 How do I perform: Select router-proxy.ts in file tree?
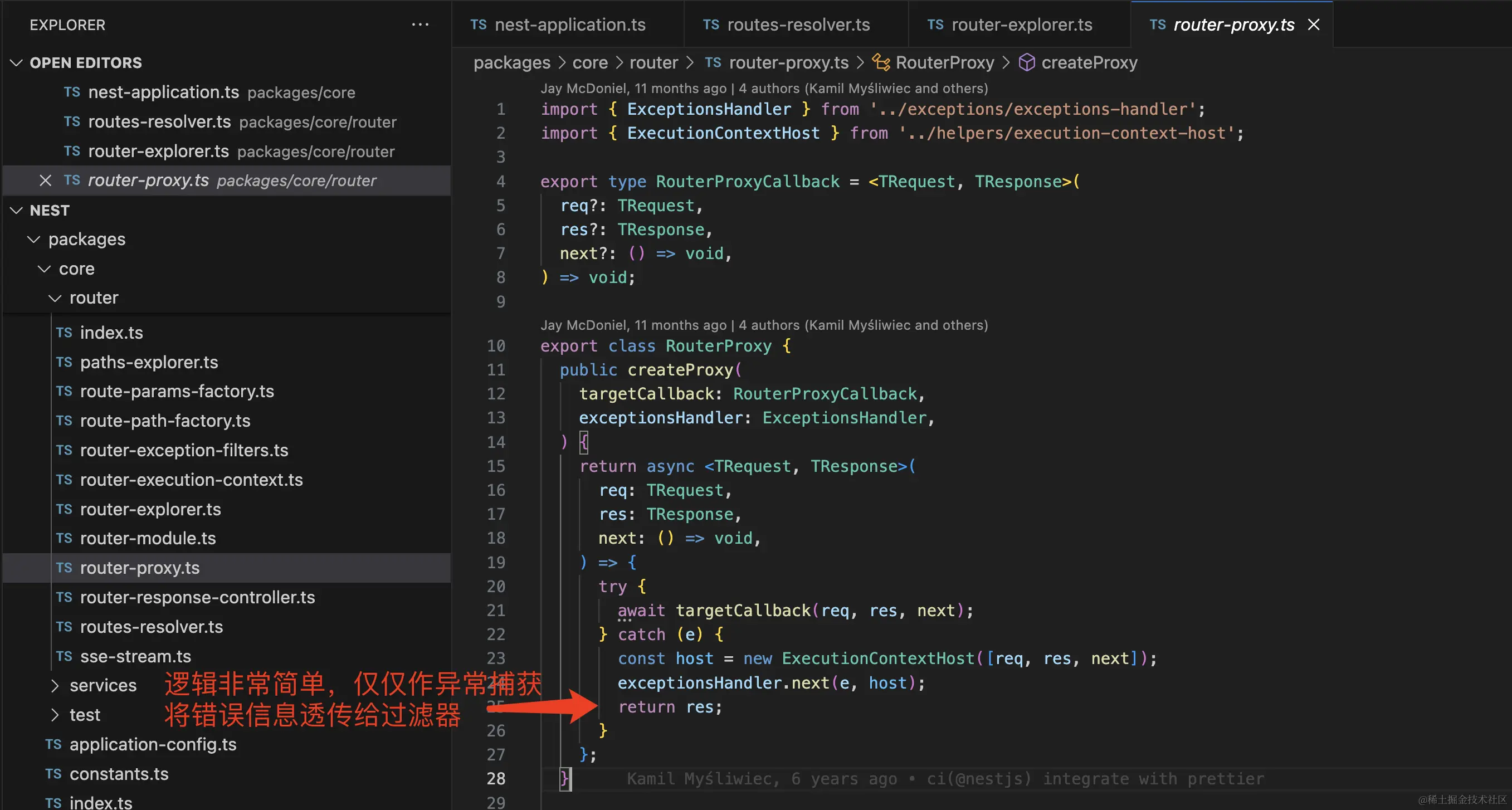227,568
